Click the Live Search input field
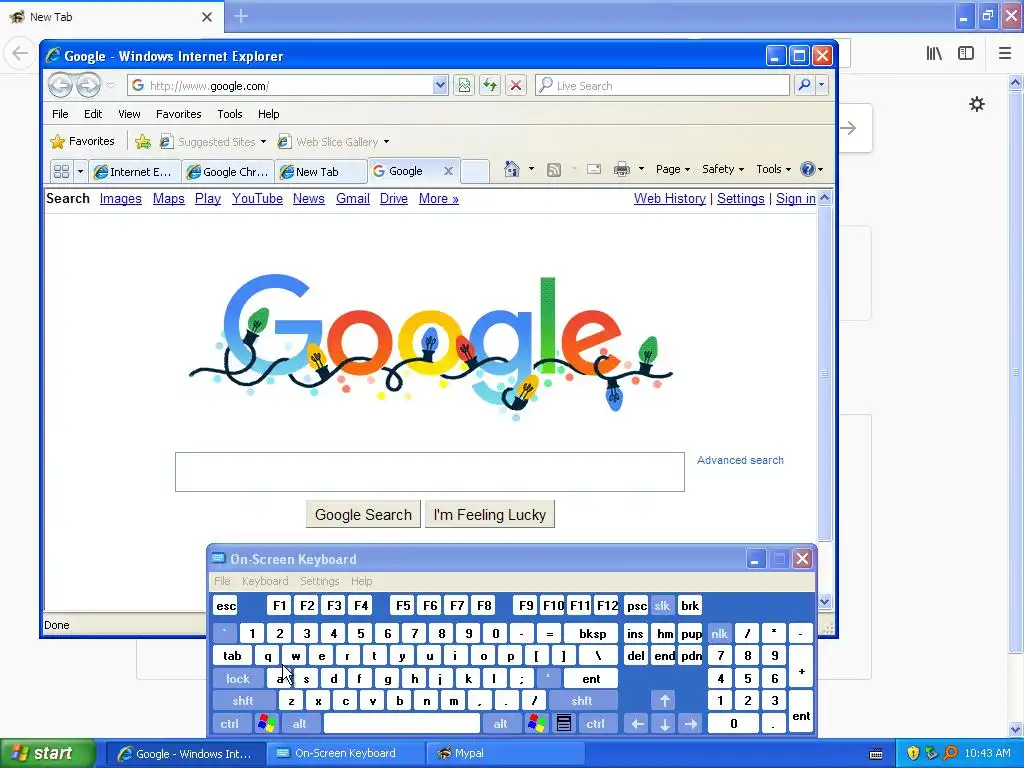 (x=662, y=86)
